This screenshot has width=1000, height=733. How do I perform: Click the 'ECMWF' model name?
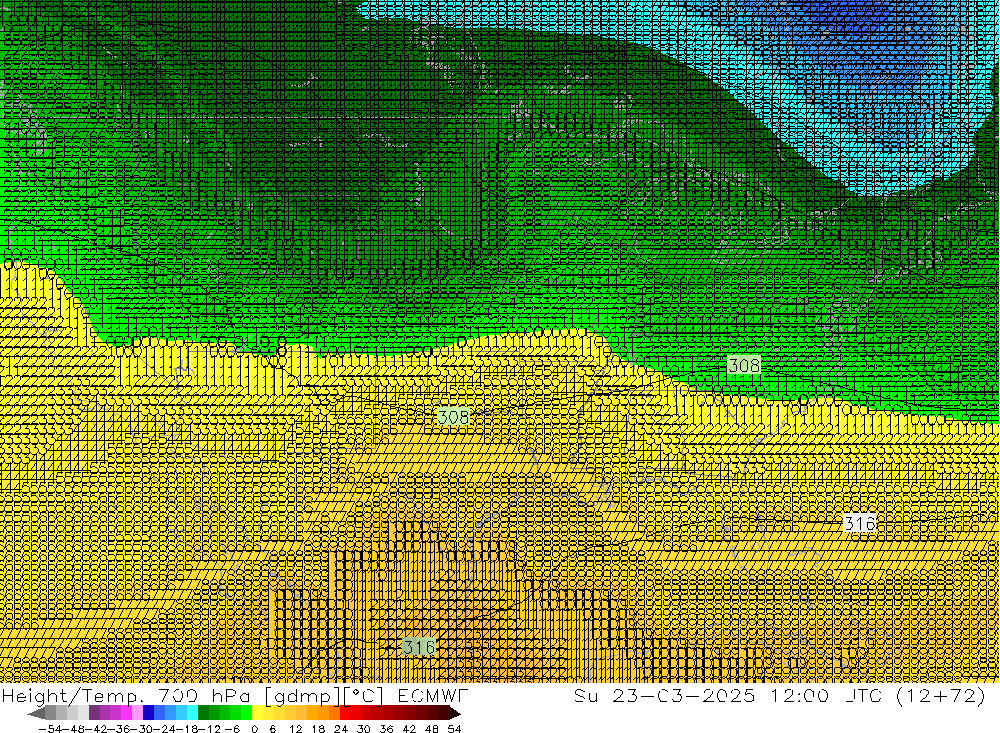coord(433,695)
